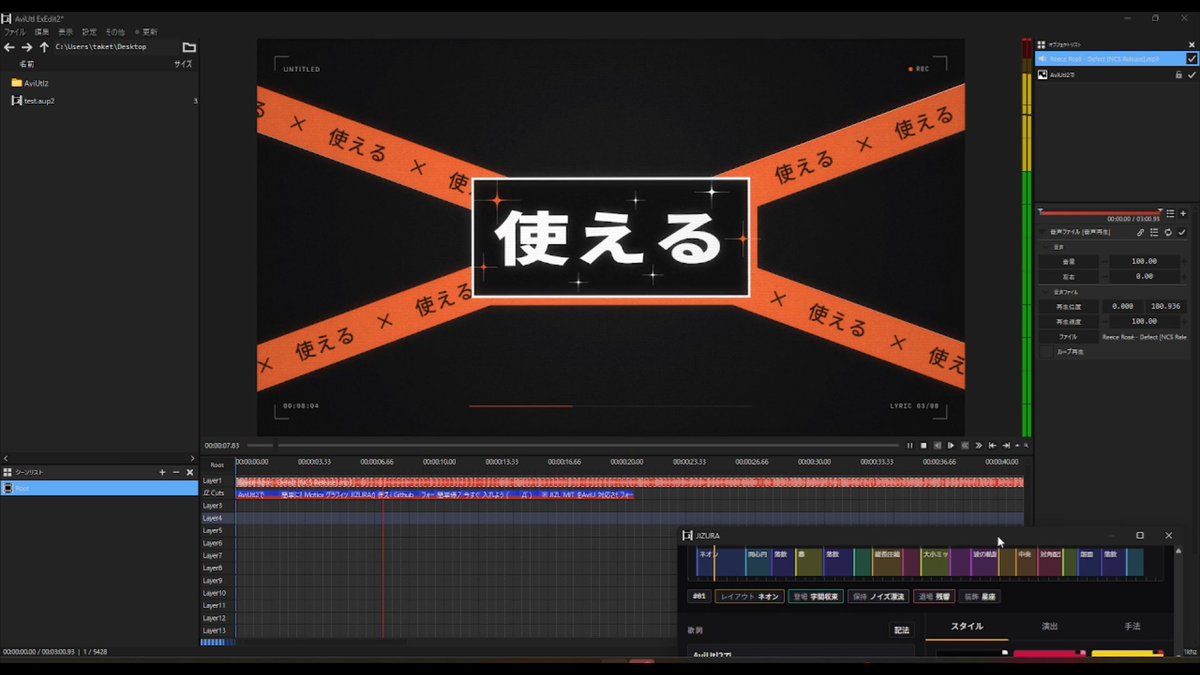Stop playback with the square button
The image size is (1200, 675).
(x=924, y=445)
